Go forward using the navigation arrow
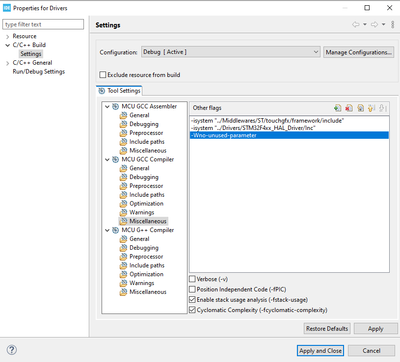The image size is (400, 362). tap(374, 24)
